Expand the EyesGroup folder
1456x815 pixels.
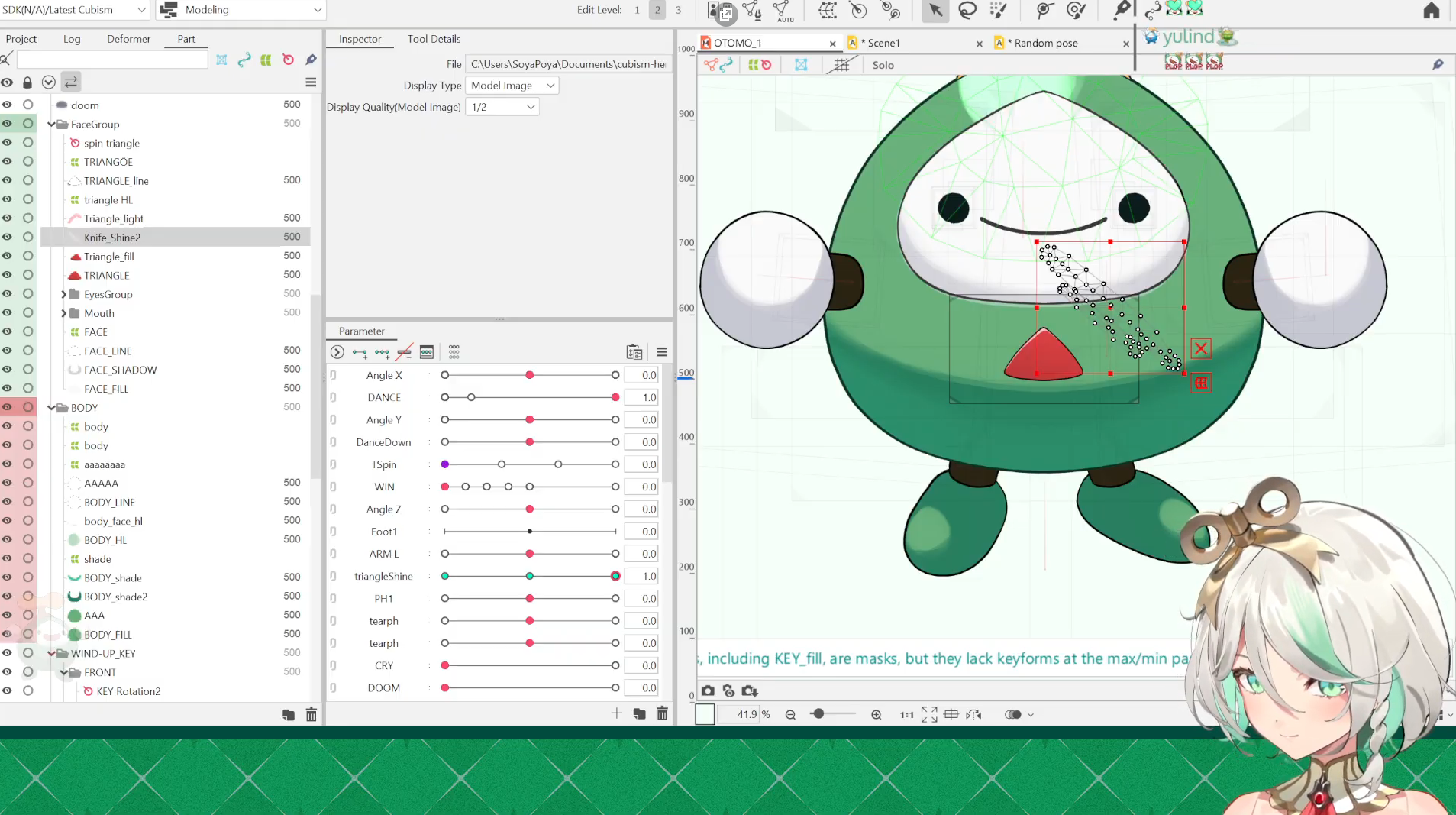(x=63, y=294)
